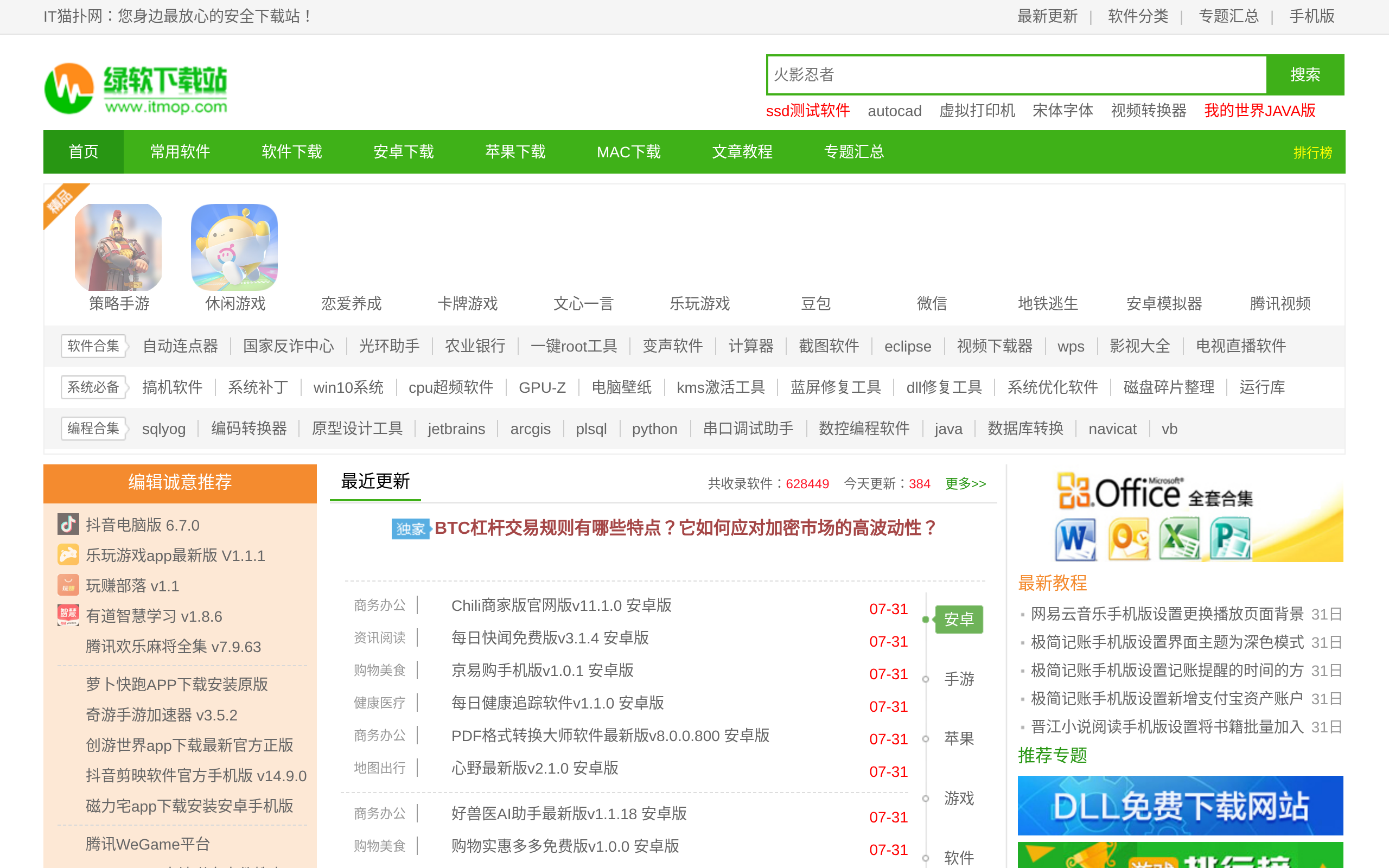Viewport: 1389px width, 868px height.
Task: Click the 玩赚部落 app icon
Action: pyautogui.click(x=68, y=585)
